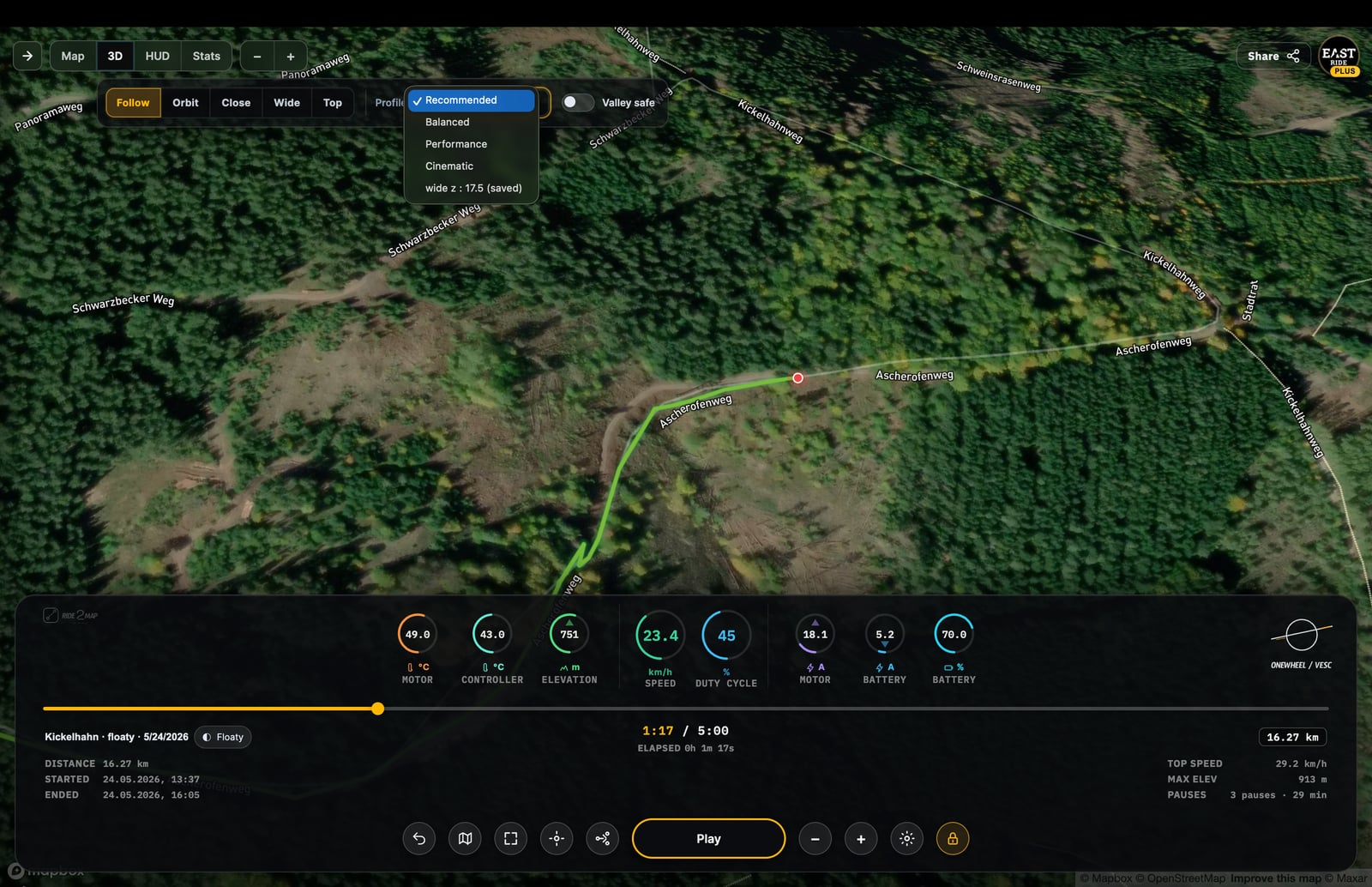Viewport: 1372px width, 887px height.
Task: Click the motor current gauge 18.1
Action: pyautogui.click(x=815, y=635)
